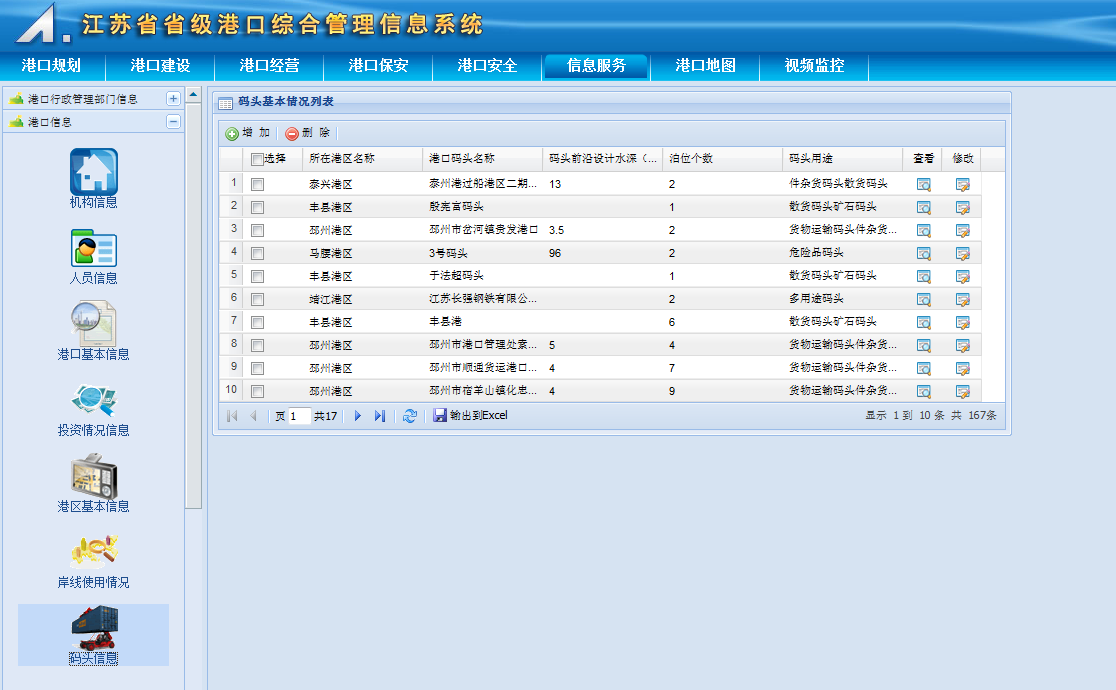1116x690 pixels.
Task: Click the 增加 add button
Action: (x=248, y=133)
